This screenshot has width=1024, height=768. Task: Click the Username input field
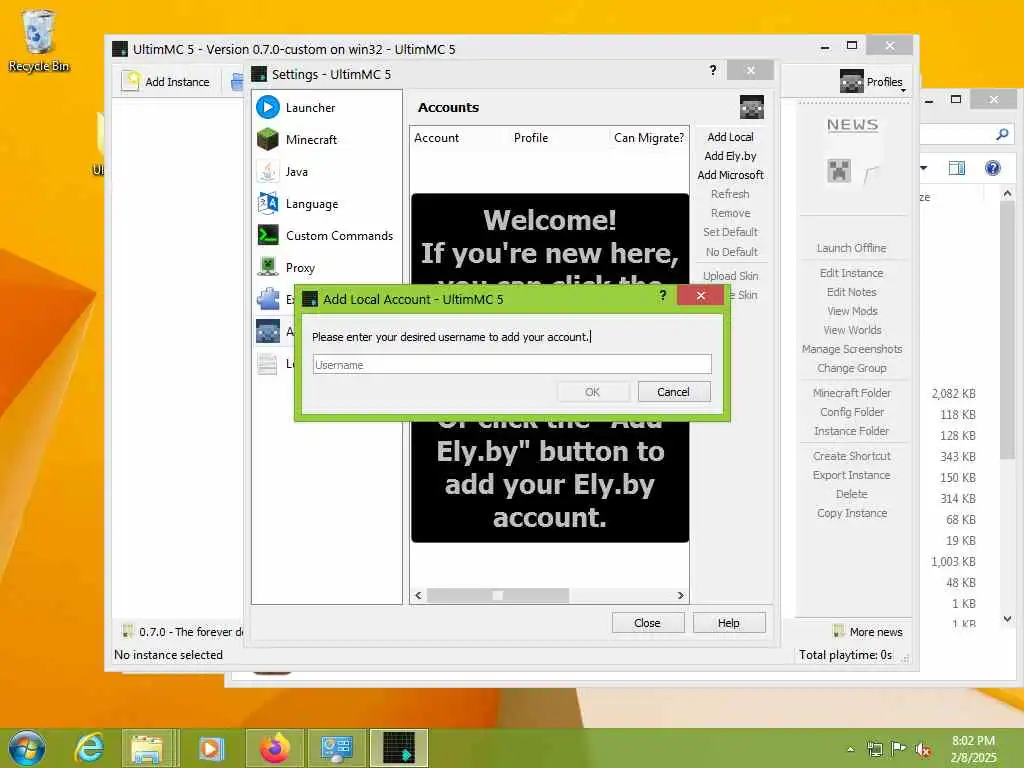click(512, 364)
